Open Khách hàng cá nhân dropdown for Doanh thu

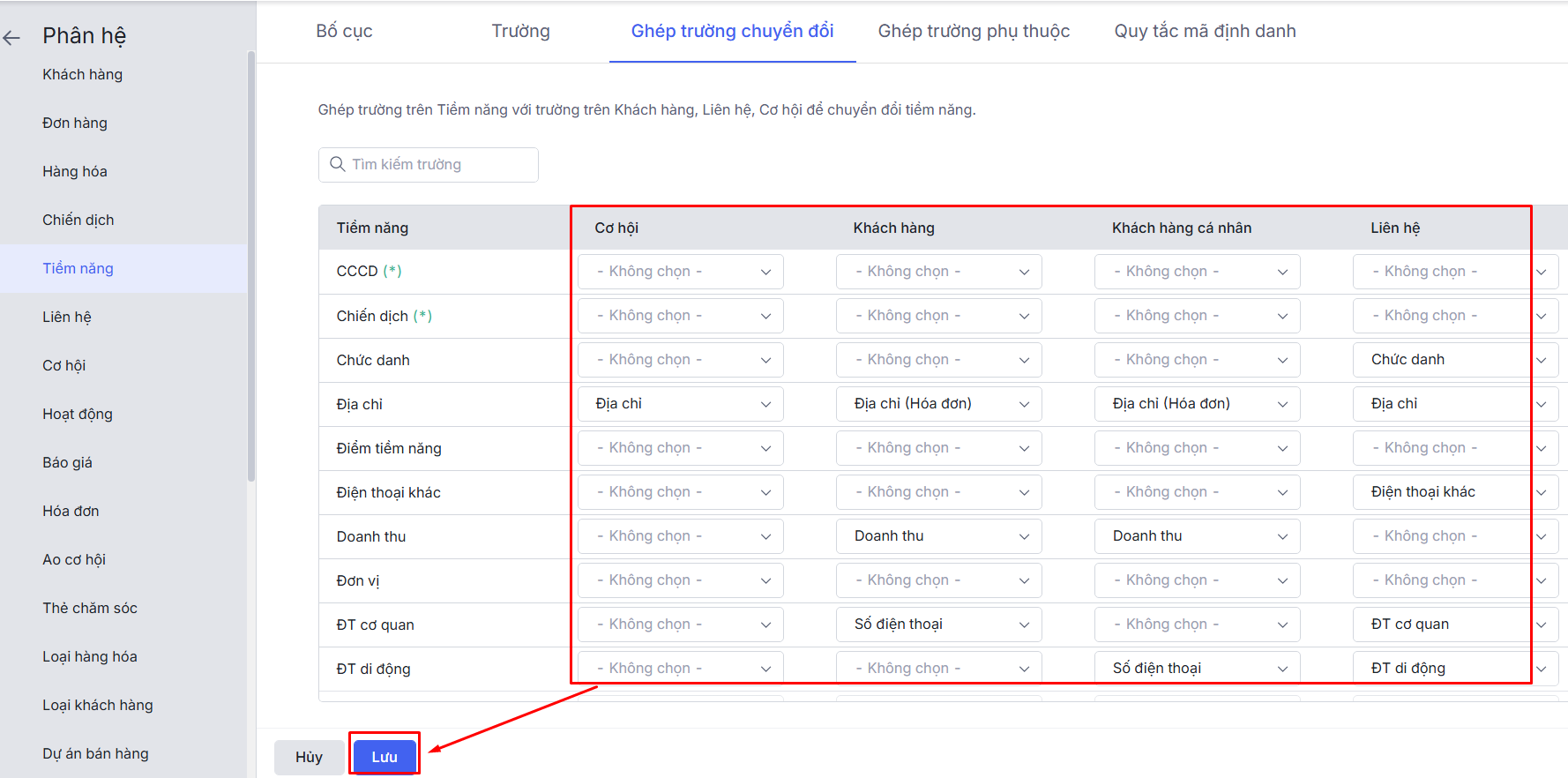(x=1197, y=536)
